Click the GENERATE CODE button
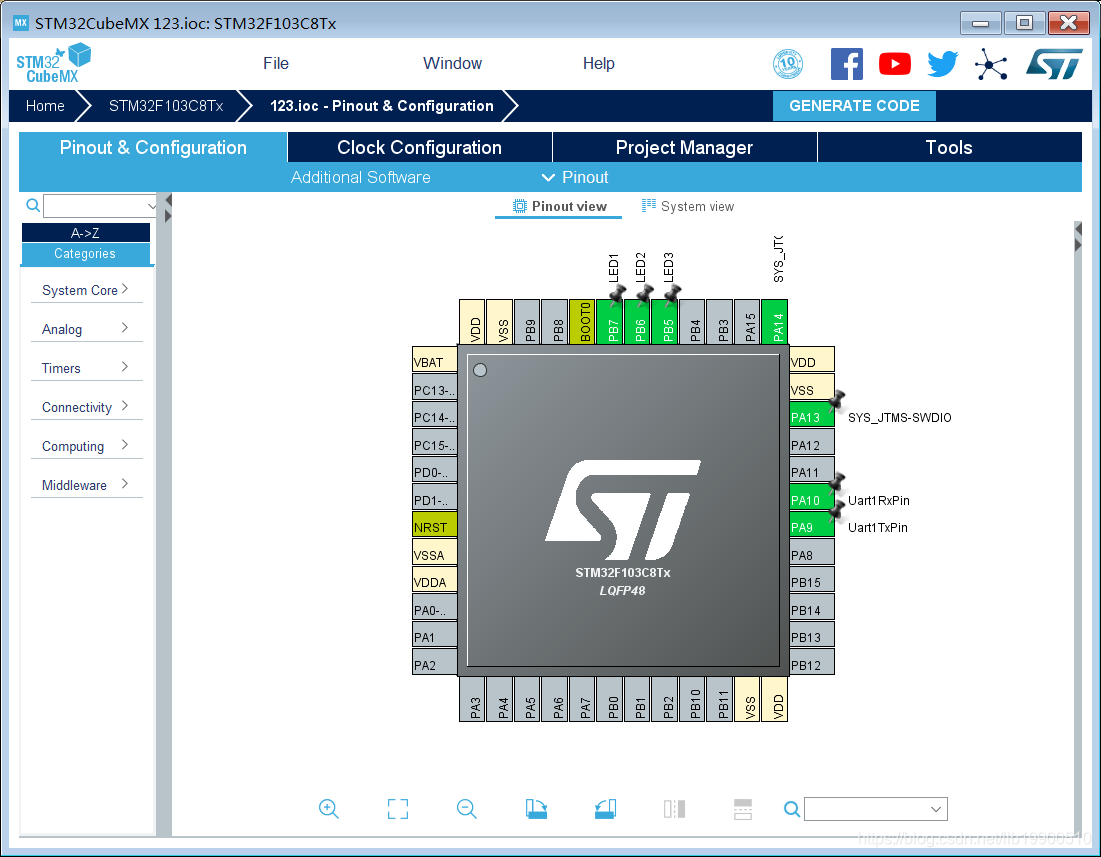Screen dimensions: 1101x857 click(854, 106)
